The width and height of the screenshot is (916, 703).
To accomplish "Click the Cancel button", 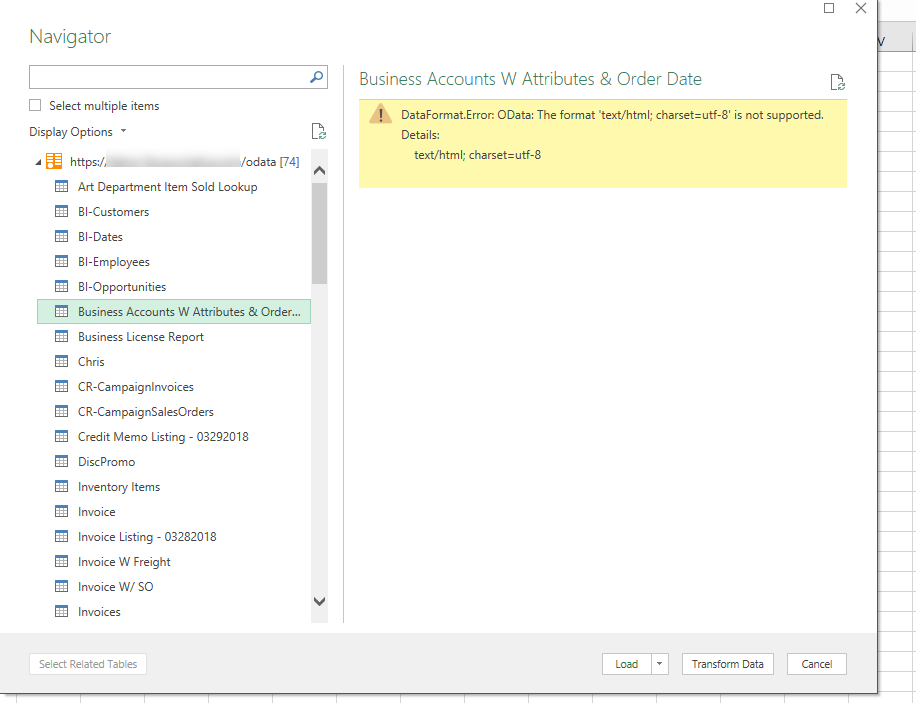I will tap(817, 664).
